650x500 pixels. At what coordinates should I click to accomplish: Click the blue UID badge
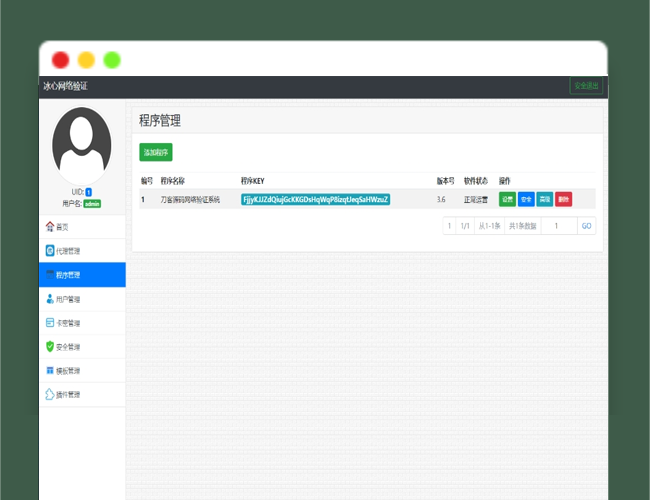[88, 192]
